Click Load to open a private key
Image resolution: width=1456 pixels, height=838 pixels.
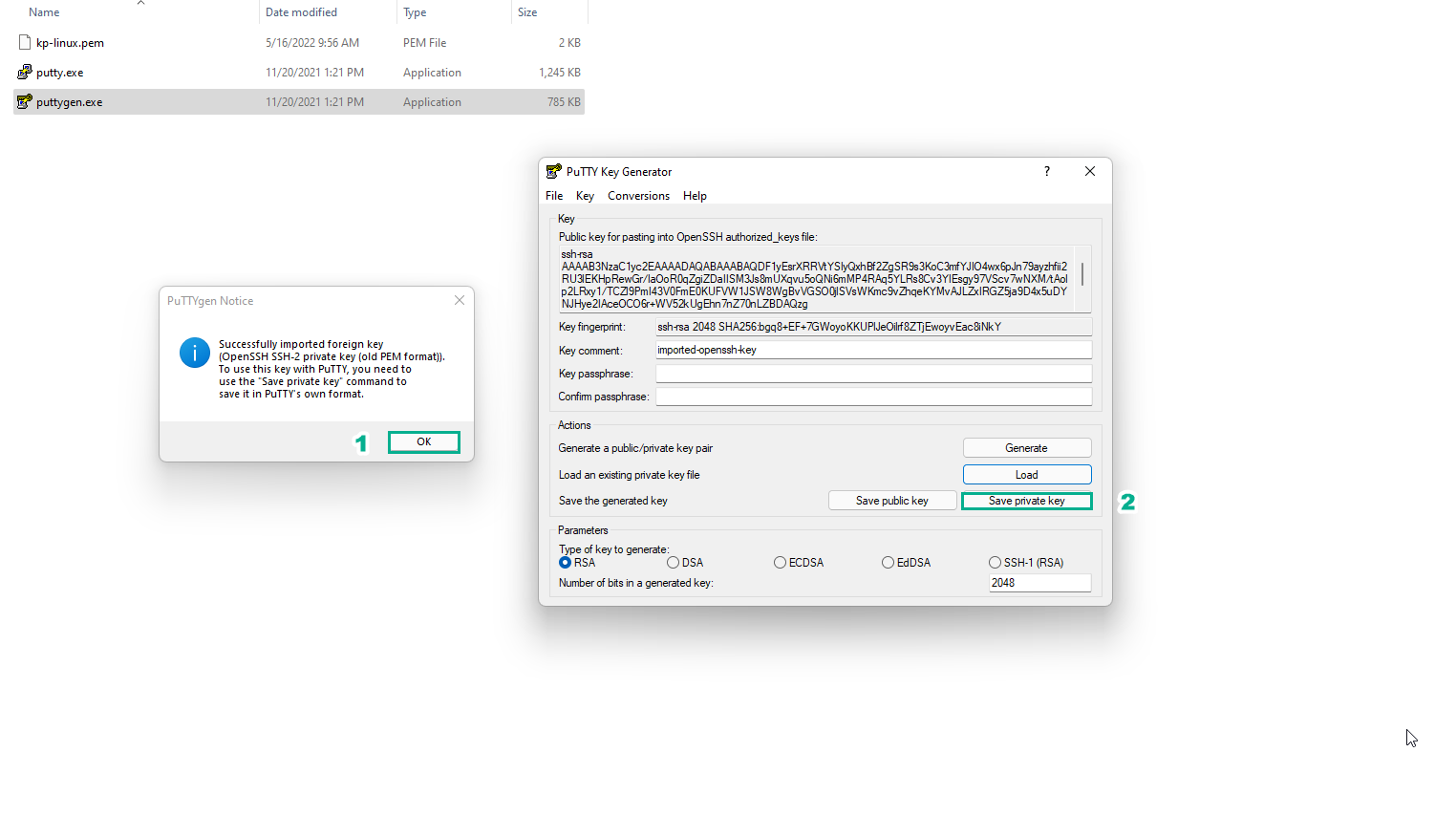1027,475
